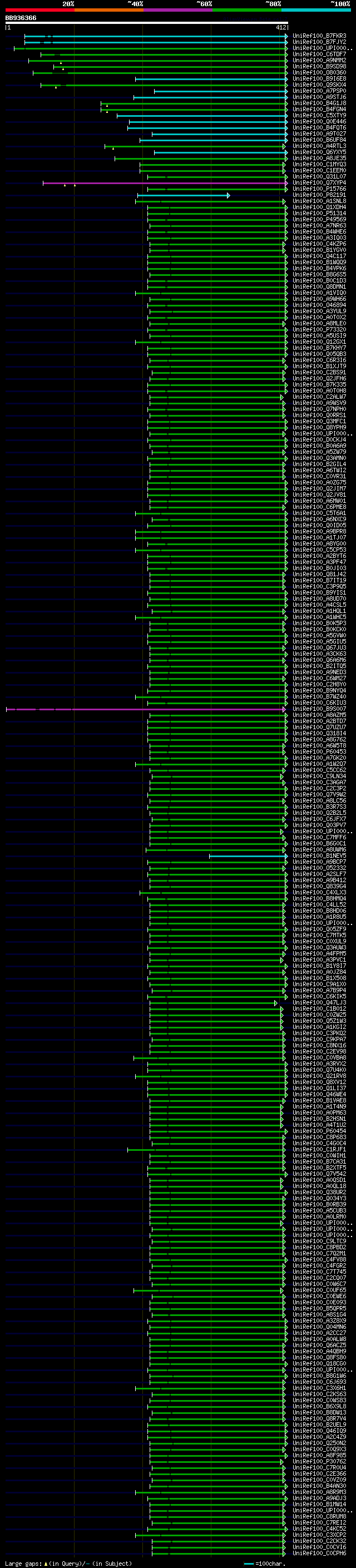
Task: Open the UniRef100_A8R9M3 hit label
Action: click(x=319, y=1492)
